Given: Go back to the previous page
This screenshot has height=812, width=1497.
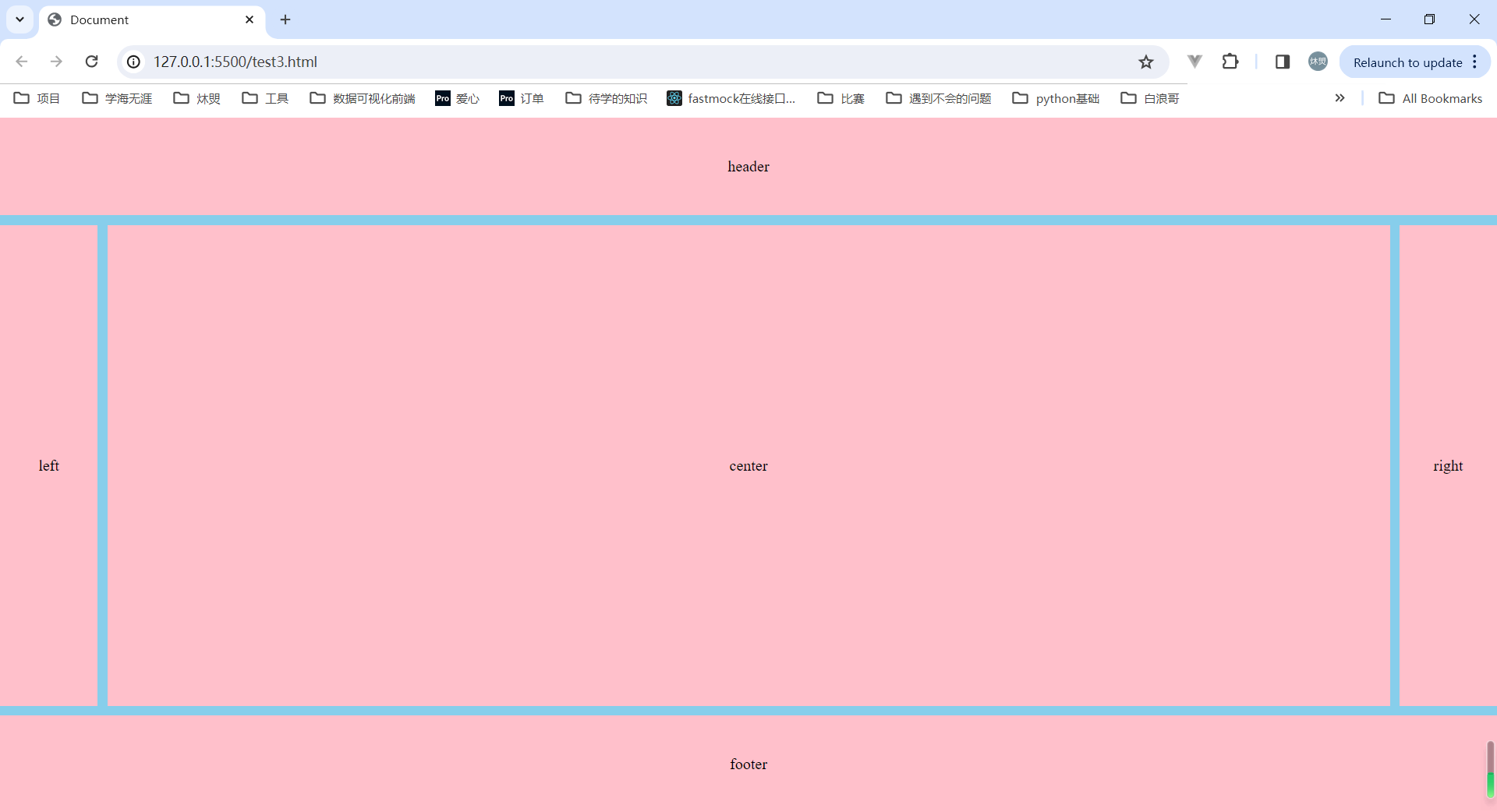Looking at the screenshot, I should click(x=22, y=62).
